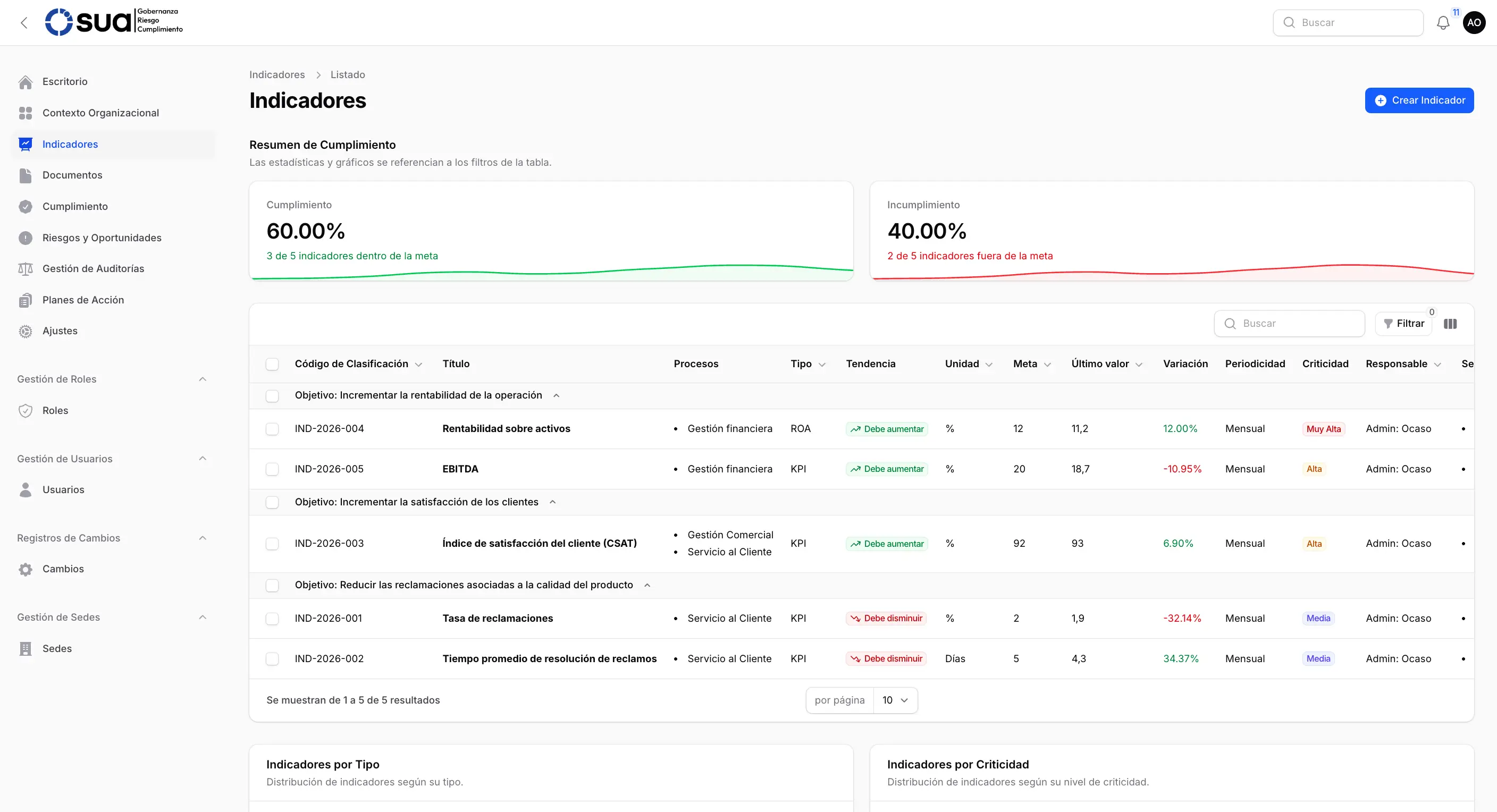Viewport: 1497px width, 812px height.
Task: Click the Contexto Organizacional grid icon
Action: pyautogui.click(x=26, y=113)
